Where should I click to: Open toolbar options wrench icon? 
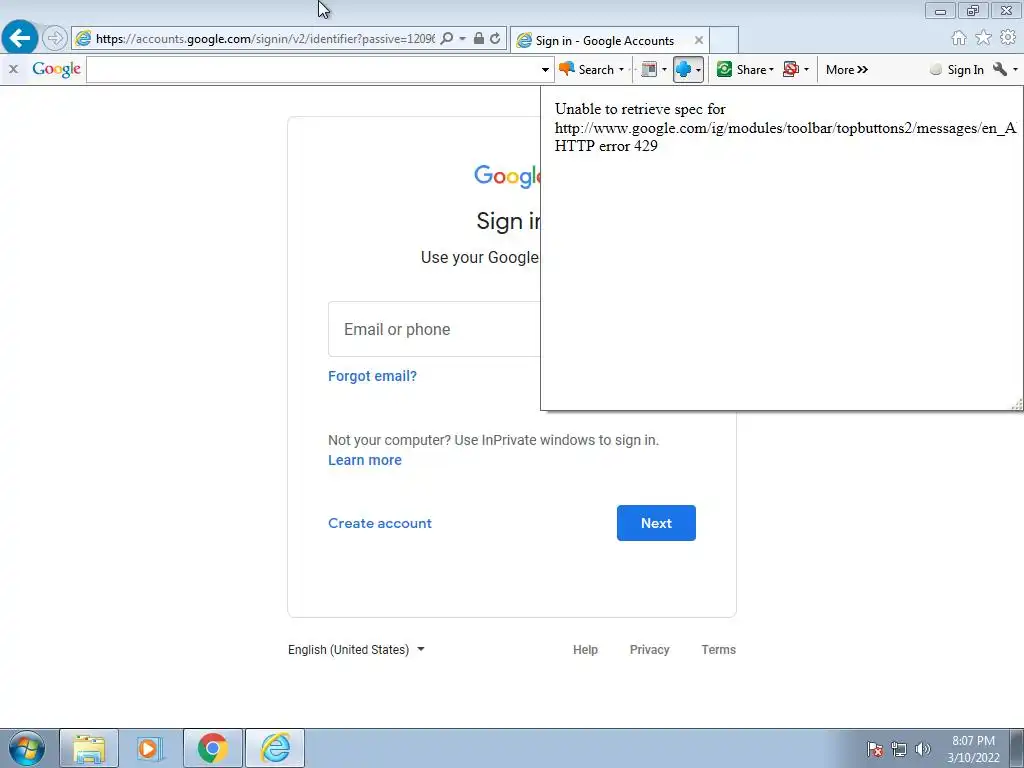pos(1000,69)
